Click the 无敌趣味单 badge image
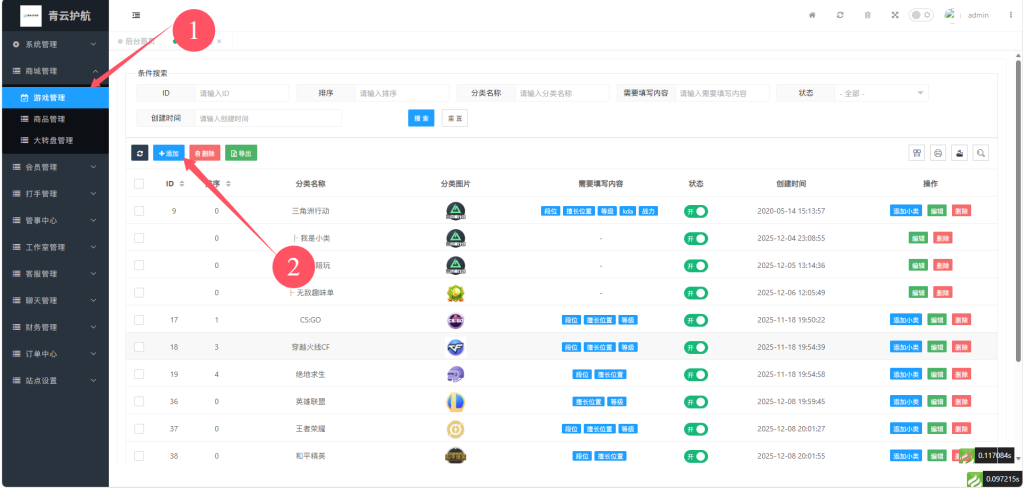 455,292
